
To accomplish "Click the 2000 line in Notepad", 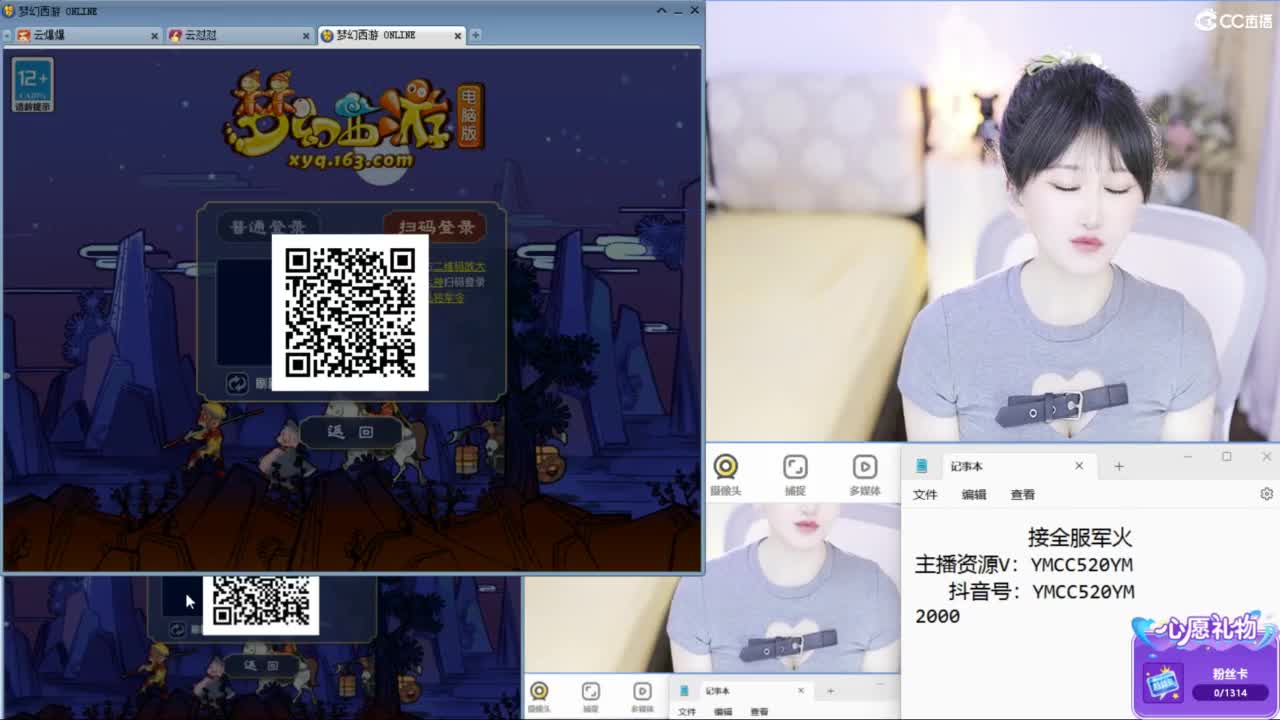I will click(937, 617).
